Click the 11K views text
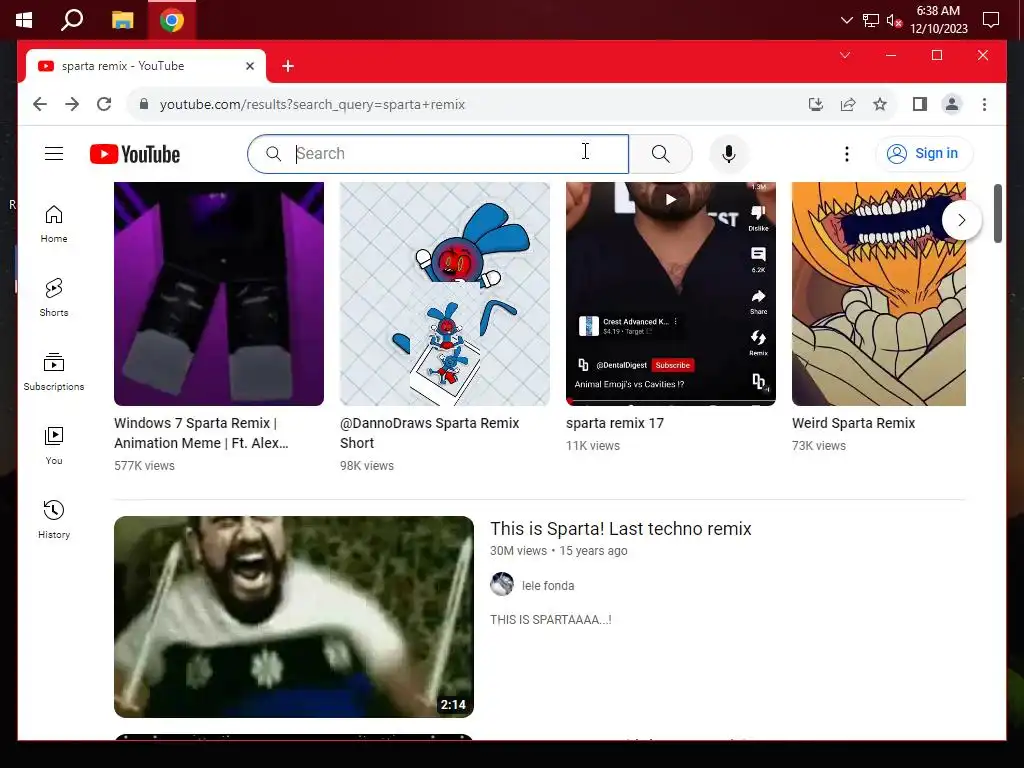Screen dimensions: 1024x768 592,445
